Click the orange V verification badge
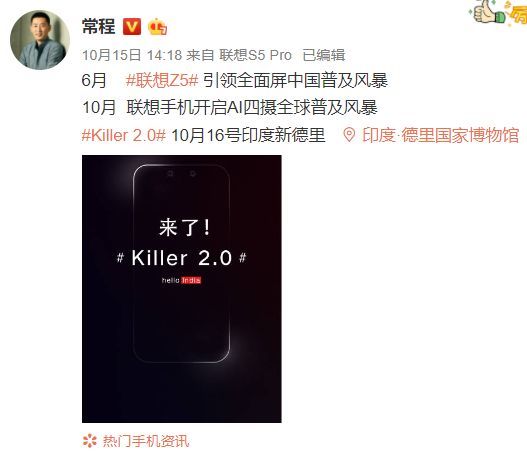527x451 pixels. (132, 27)
